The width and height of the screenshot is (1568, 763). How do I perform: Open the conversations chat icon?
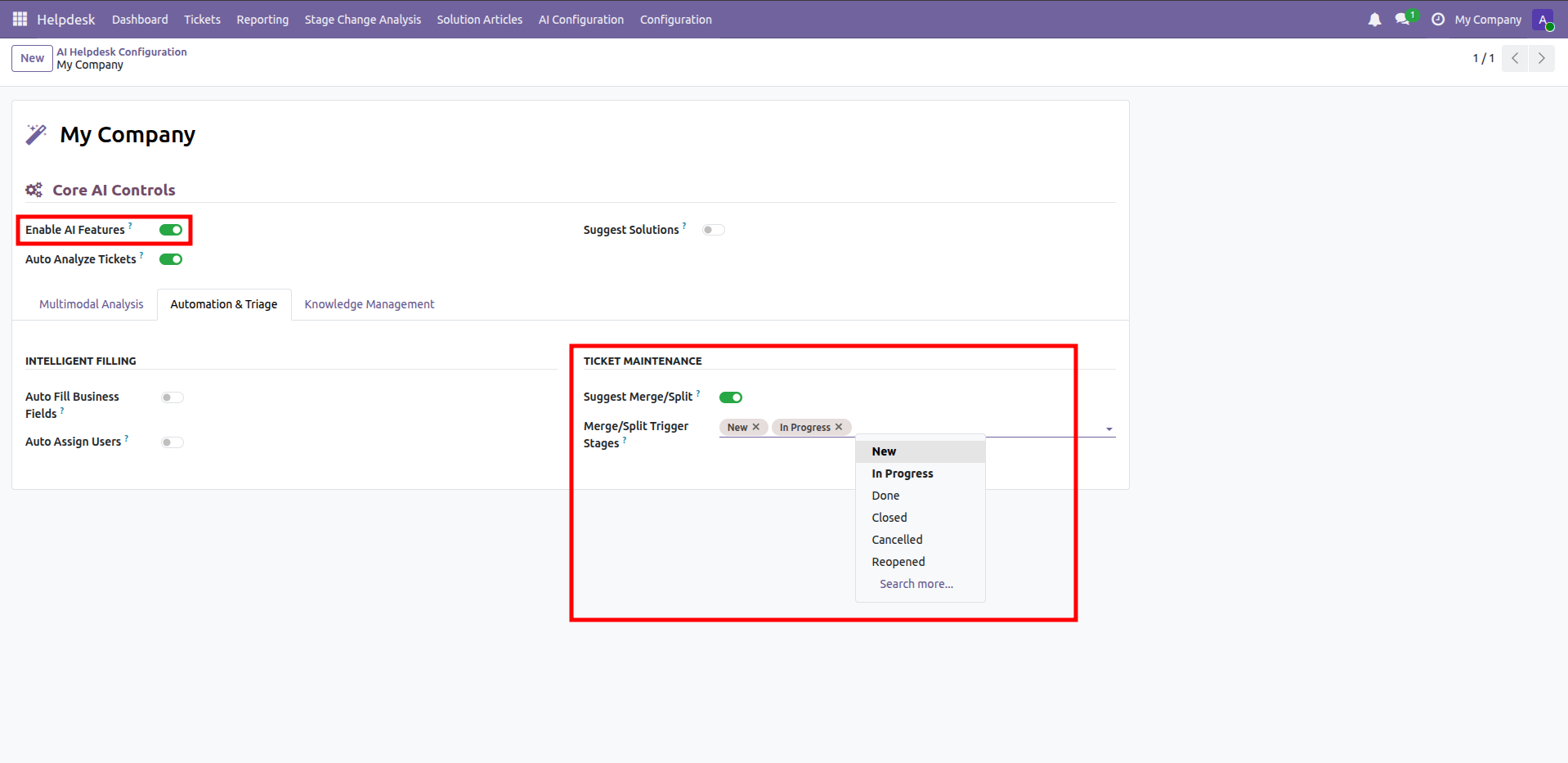point(1403,19)
